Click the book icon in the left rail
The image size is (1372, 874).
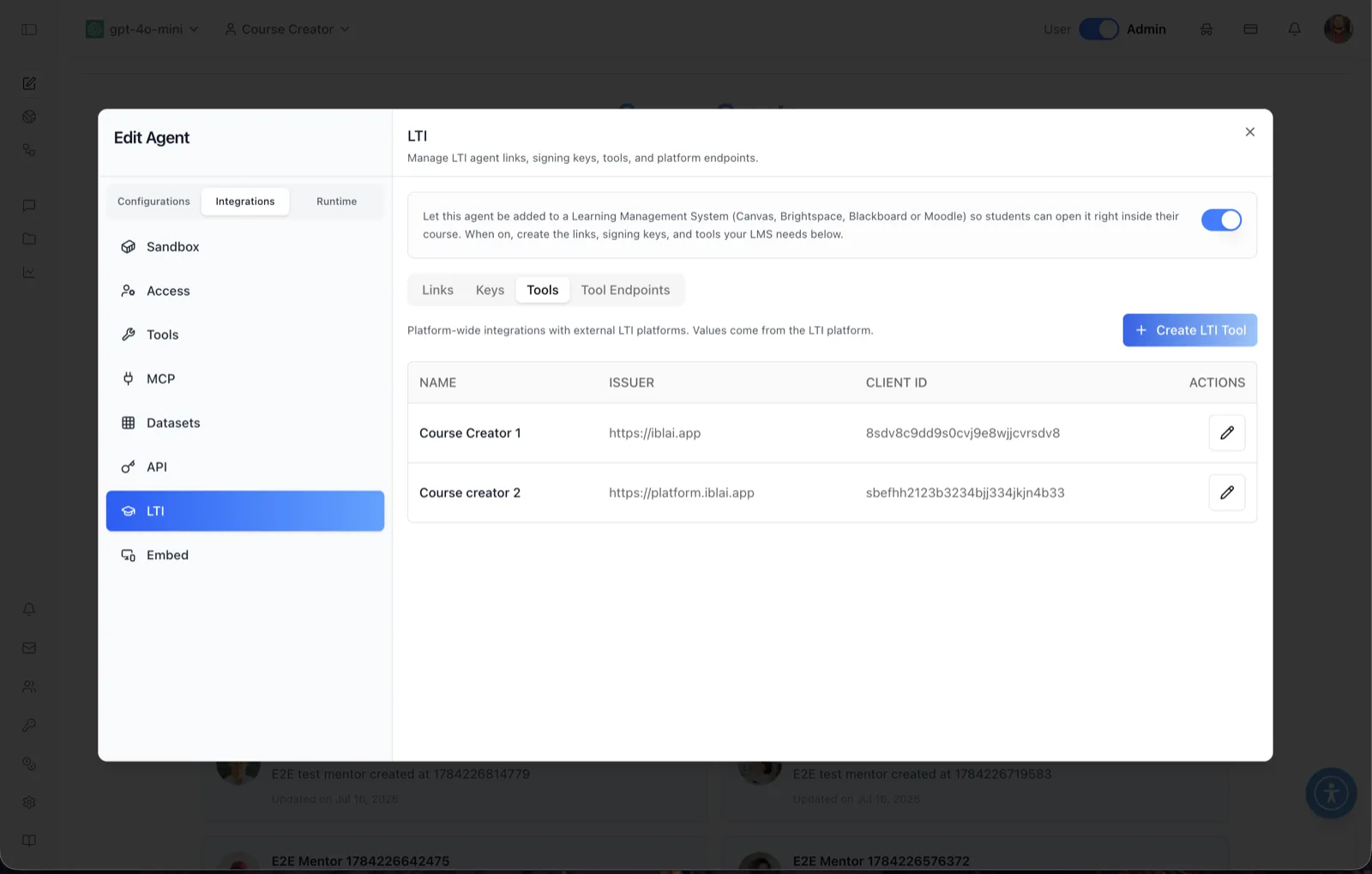[x=29, y=841]
